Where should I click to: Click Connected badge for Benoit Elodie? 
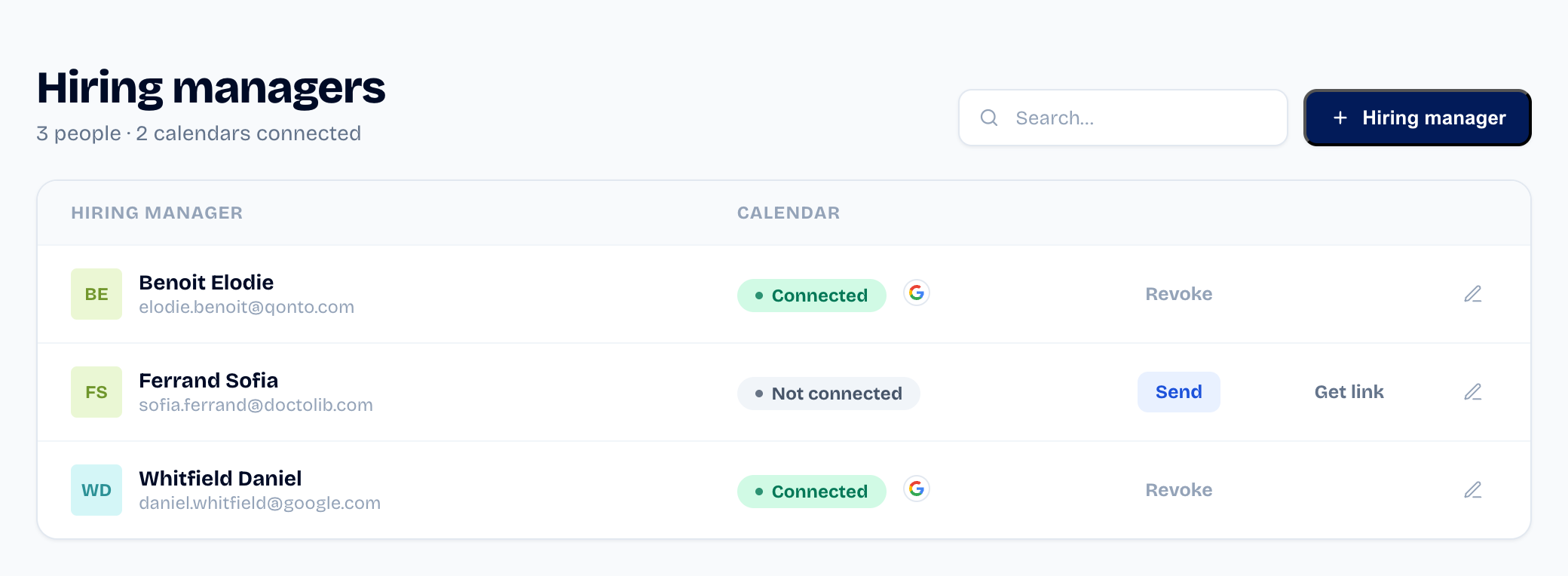coord(812,296)
